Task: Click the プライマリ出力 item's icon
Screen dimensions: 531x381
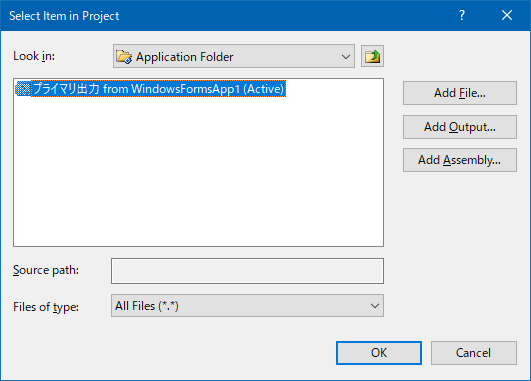Action: [23, 89]
